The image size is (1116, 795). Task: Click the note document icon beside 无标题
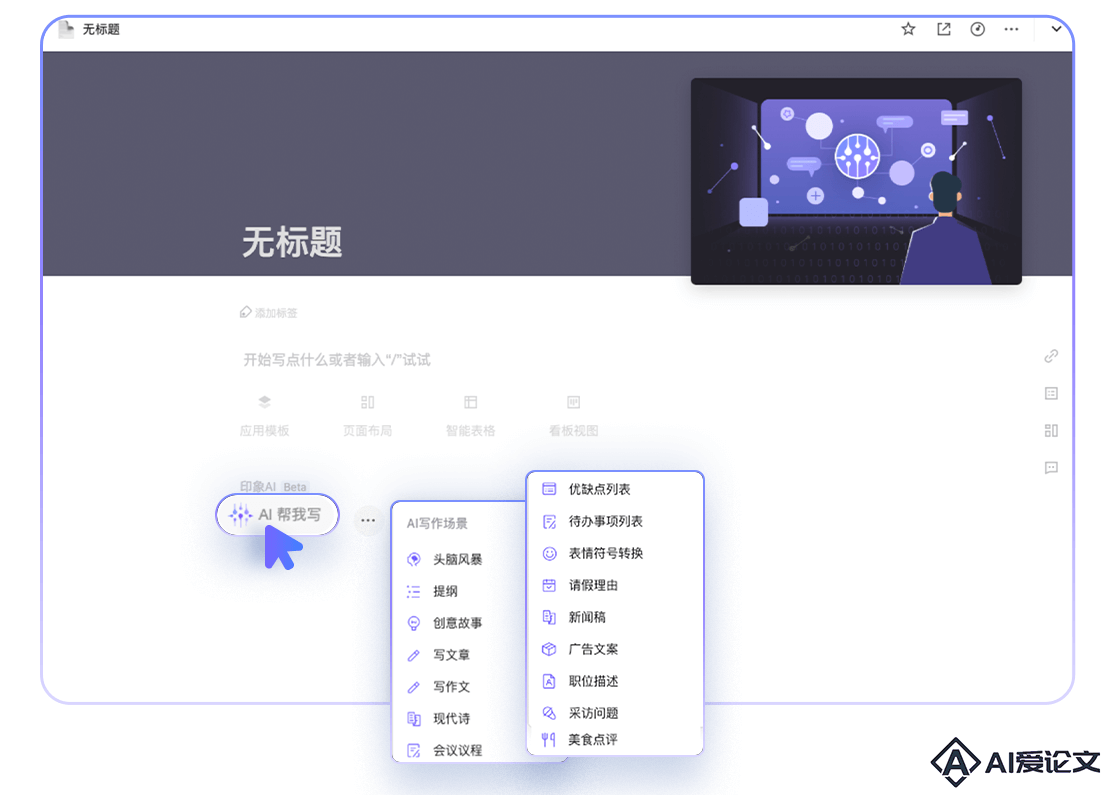point(66,29)
